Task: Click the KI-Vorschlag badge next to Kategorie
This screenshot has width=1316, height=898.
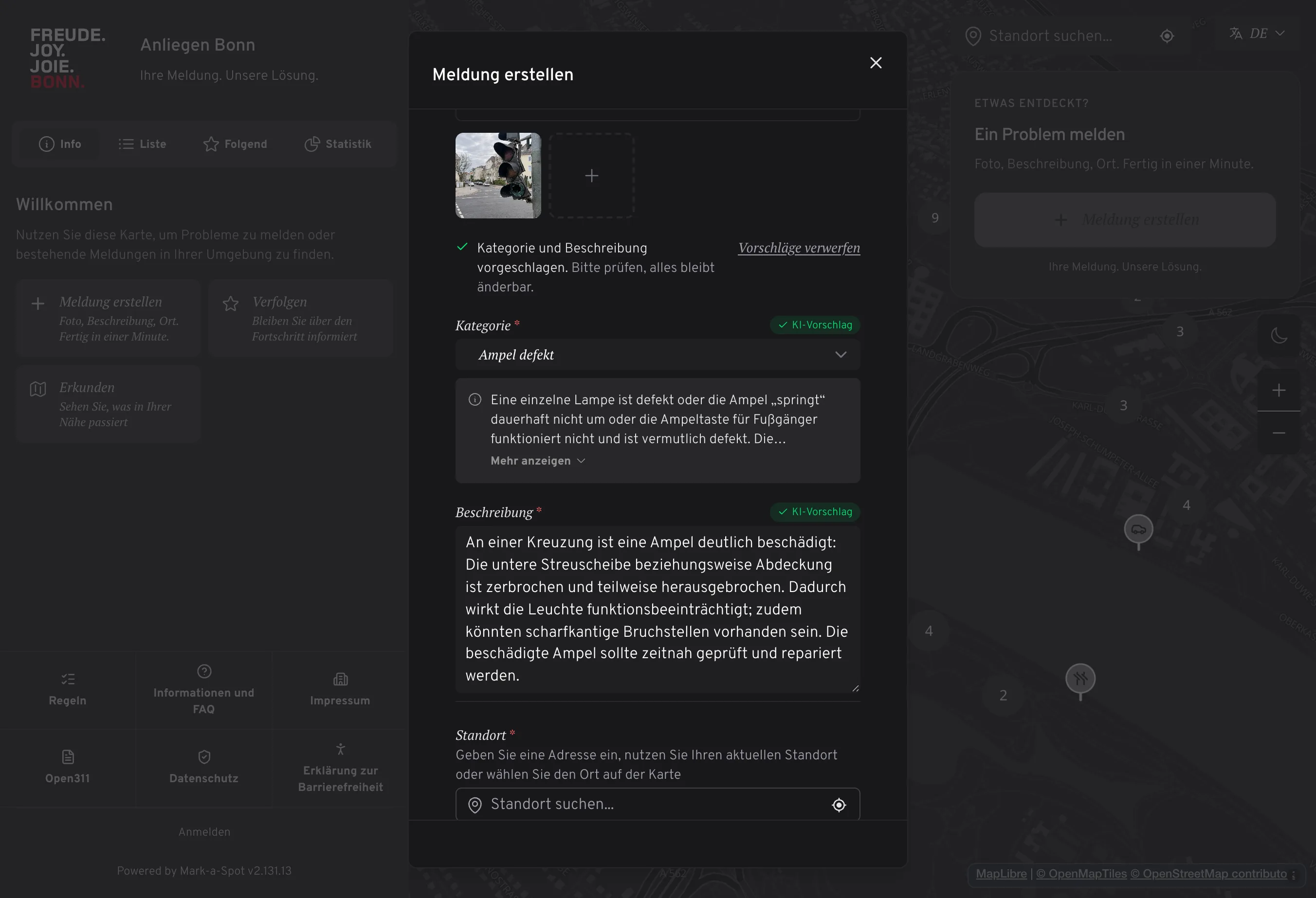Action: tap(814, 325)
